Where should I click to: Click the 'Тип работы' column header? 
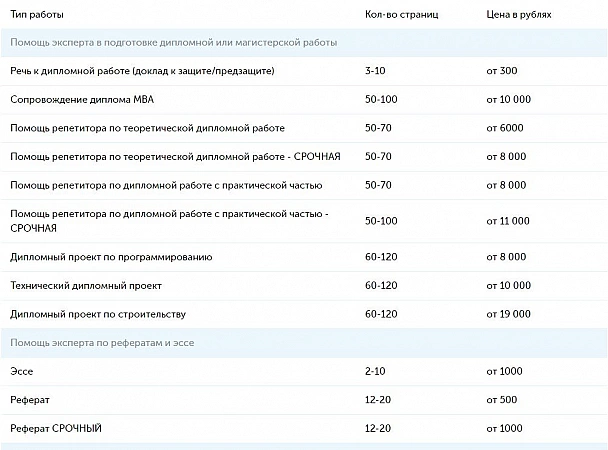tap(37, 16)
